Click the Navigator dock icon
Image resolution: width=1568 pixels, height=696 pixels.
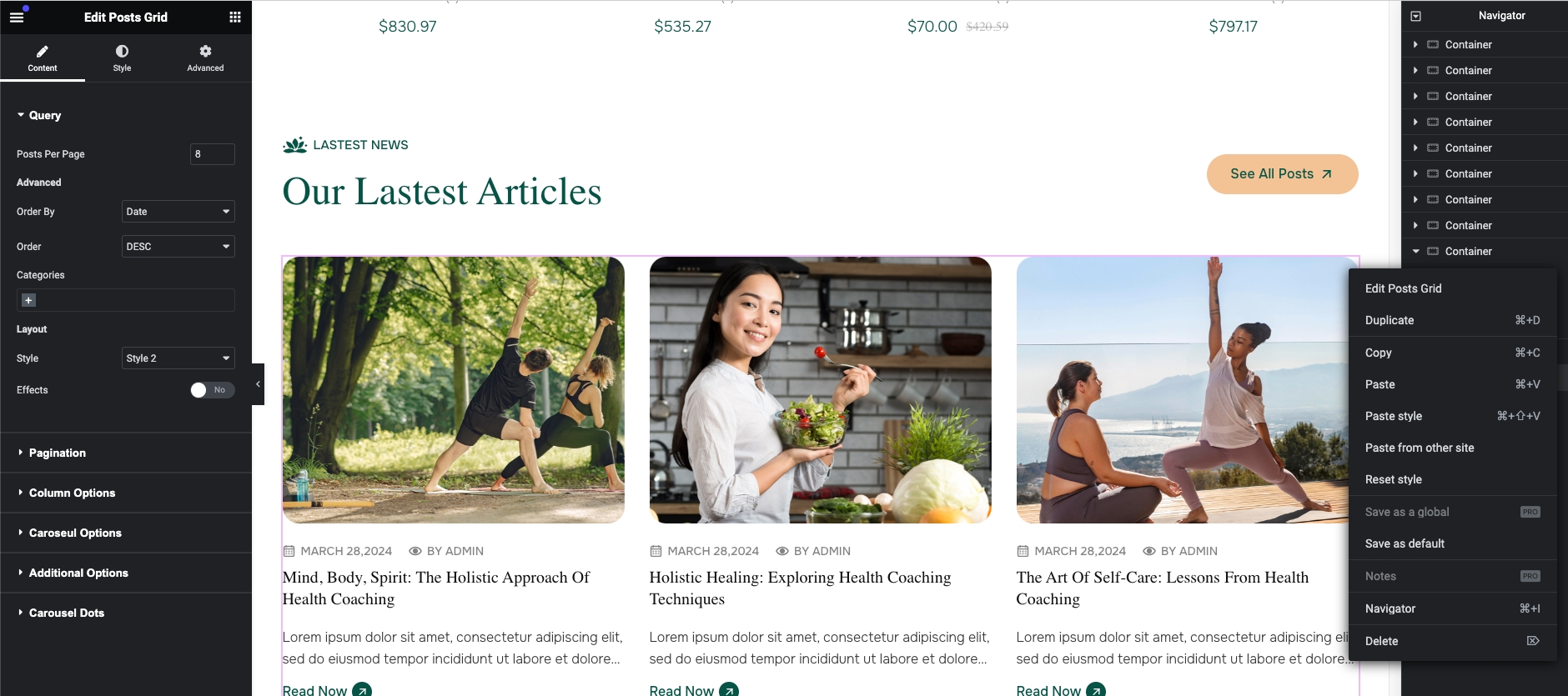point(1415,16)
